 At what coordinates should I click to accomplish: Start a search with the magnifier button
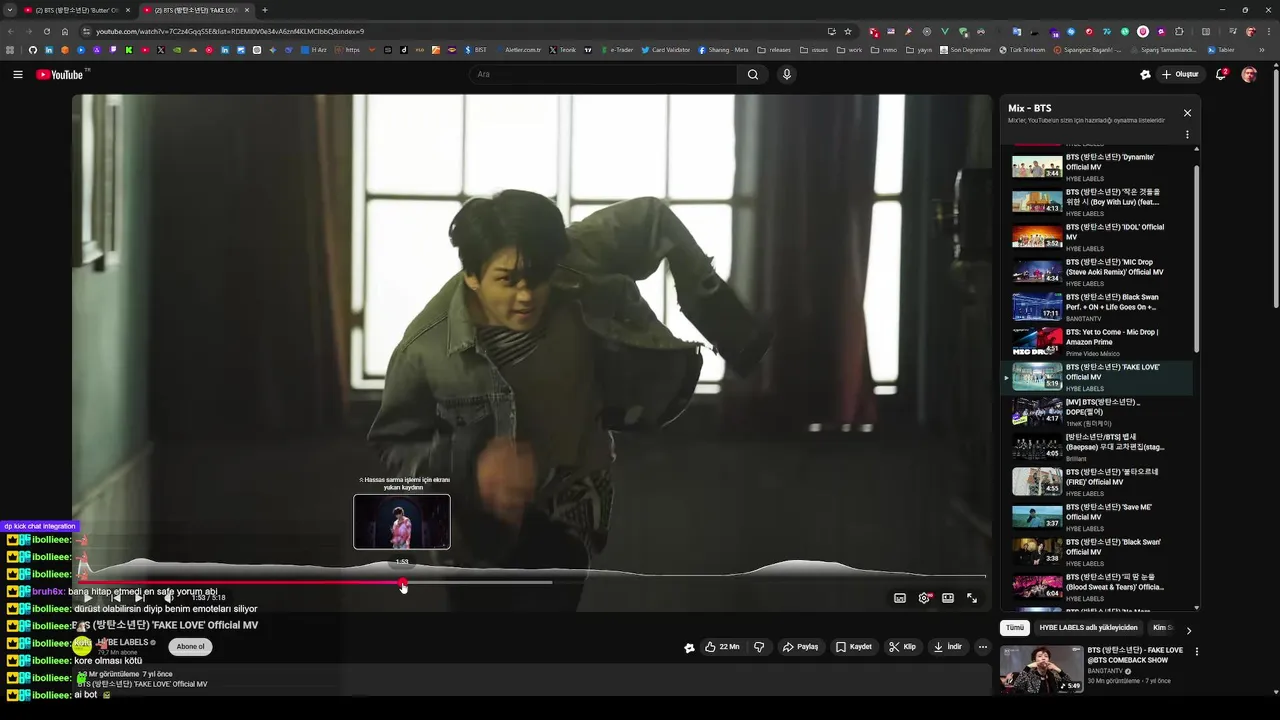[753, 75]
